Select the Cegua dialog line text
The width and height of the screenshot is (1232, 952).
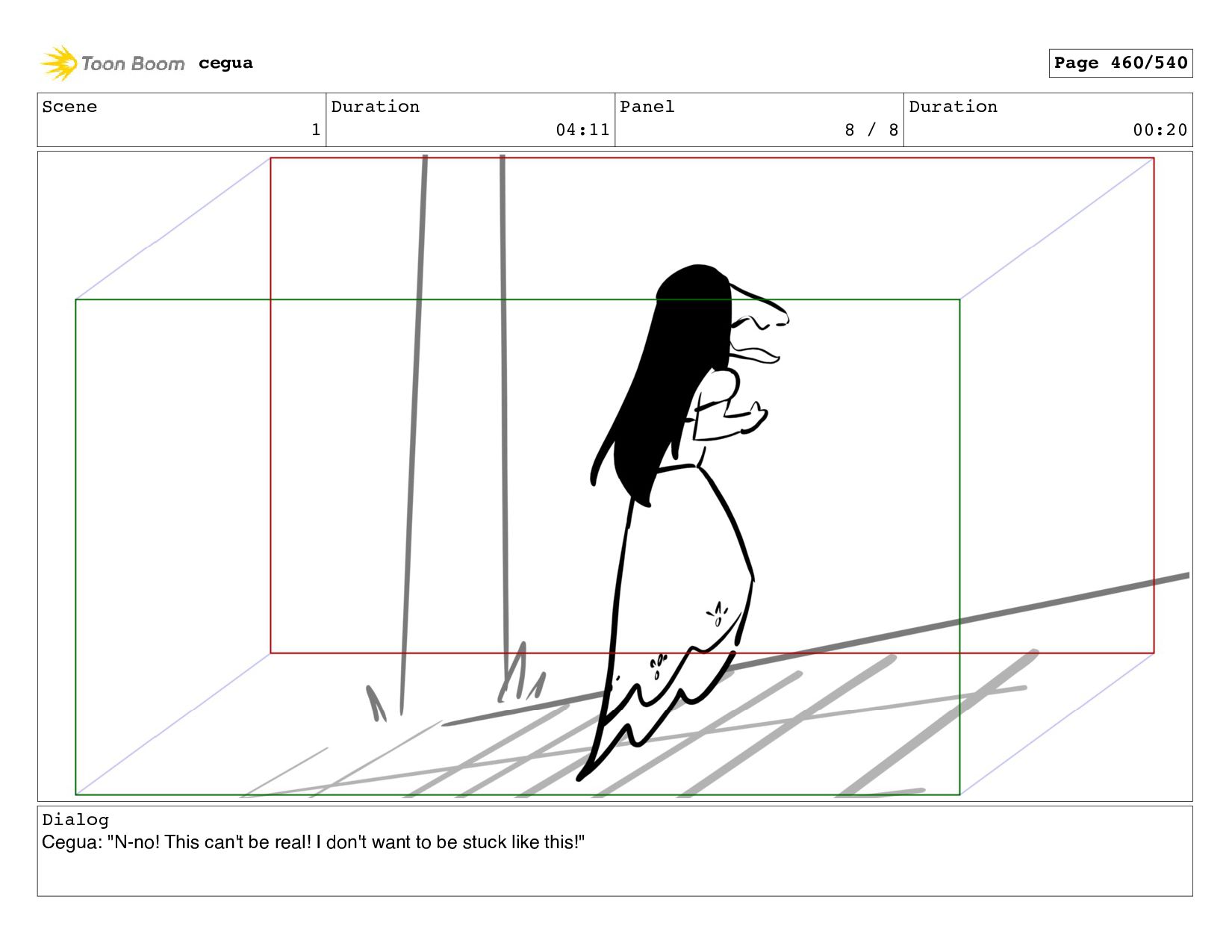[313, 842]
